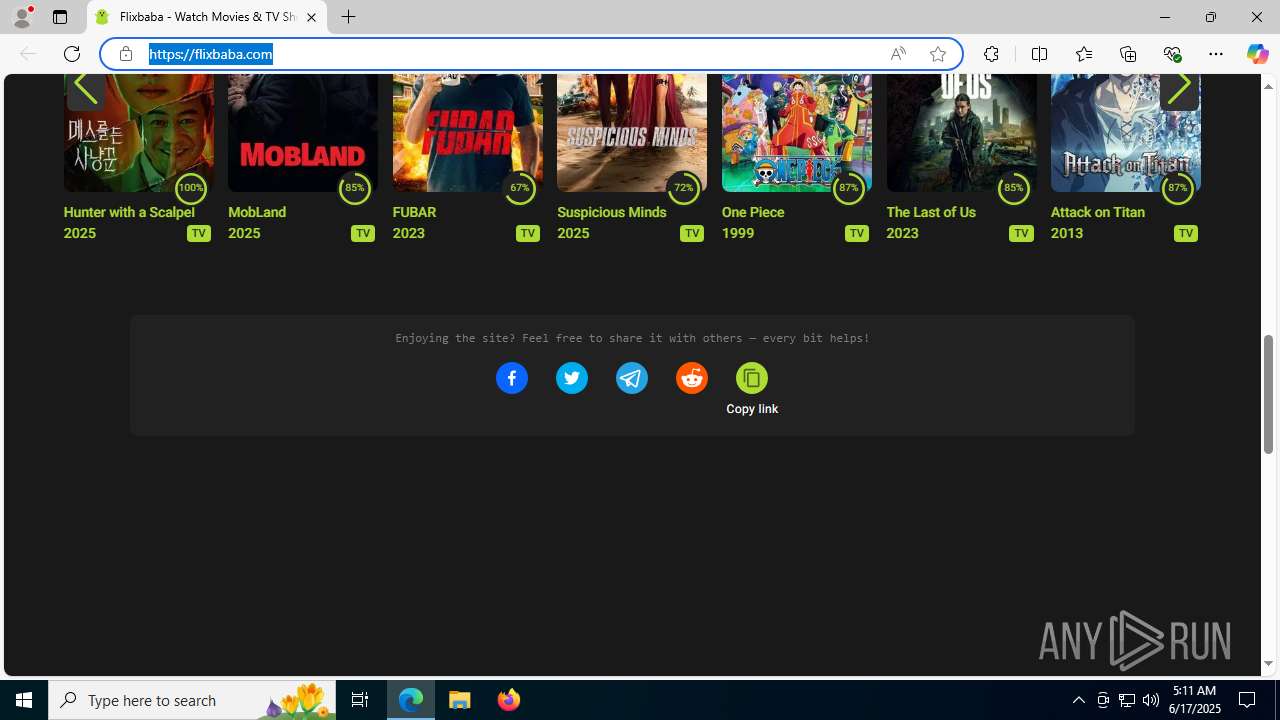Click the scrollbar up arrow
The height and width of the screenshot is (720, 1280).
click(1268, 86)
